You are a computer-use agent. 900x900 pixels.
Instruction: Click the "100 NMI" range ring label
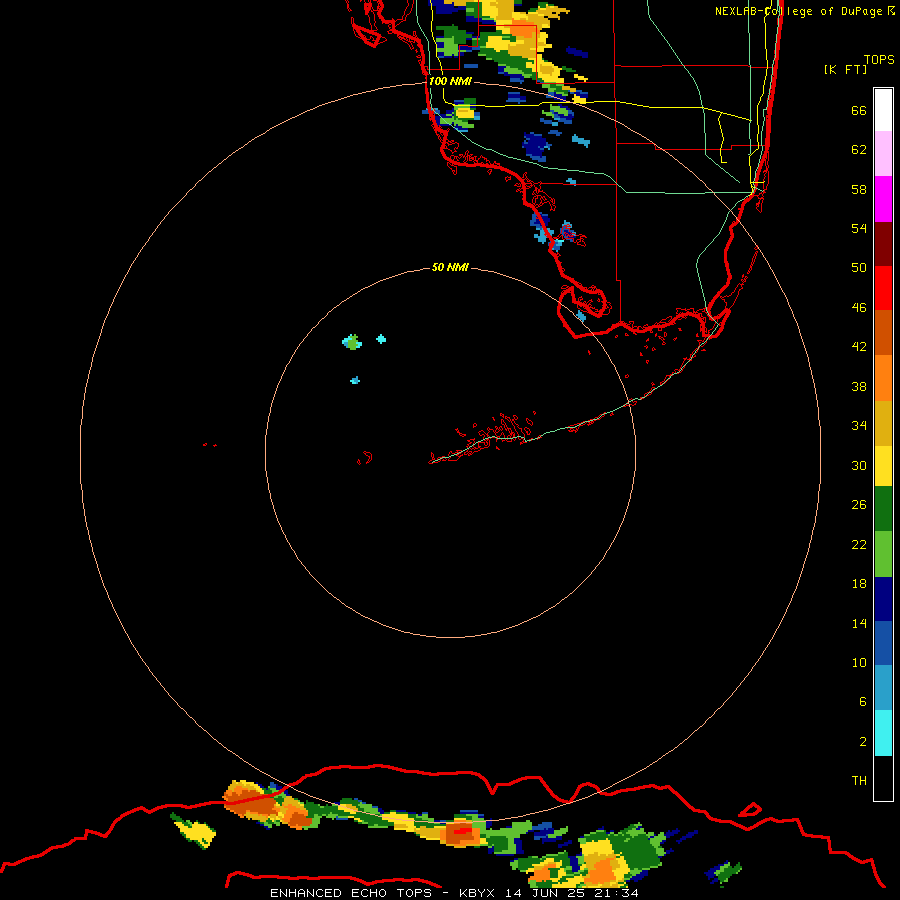tap(450, 81)
